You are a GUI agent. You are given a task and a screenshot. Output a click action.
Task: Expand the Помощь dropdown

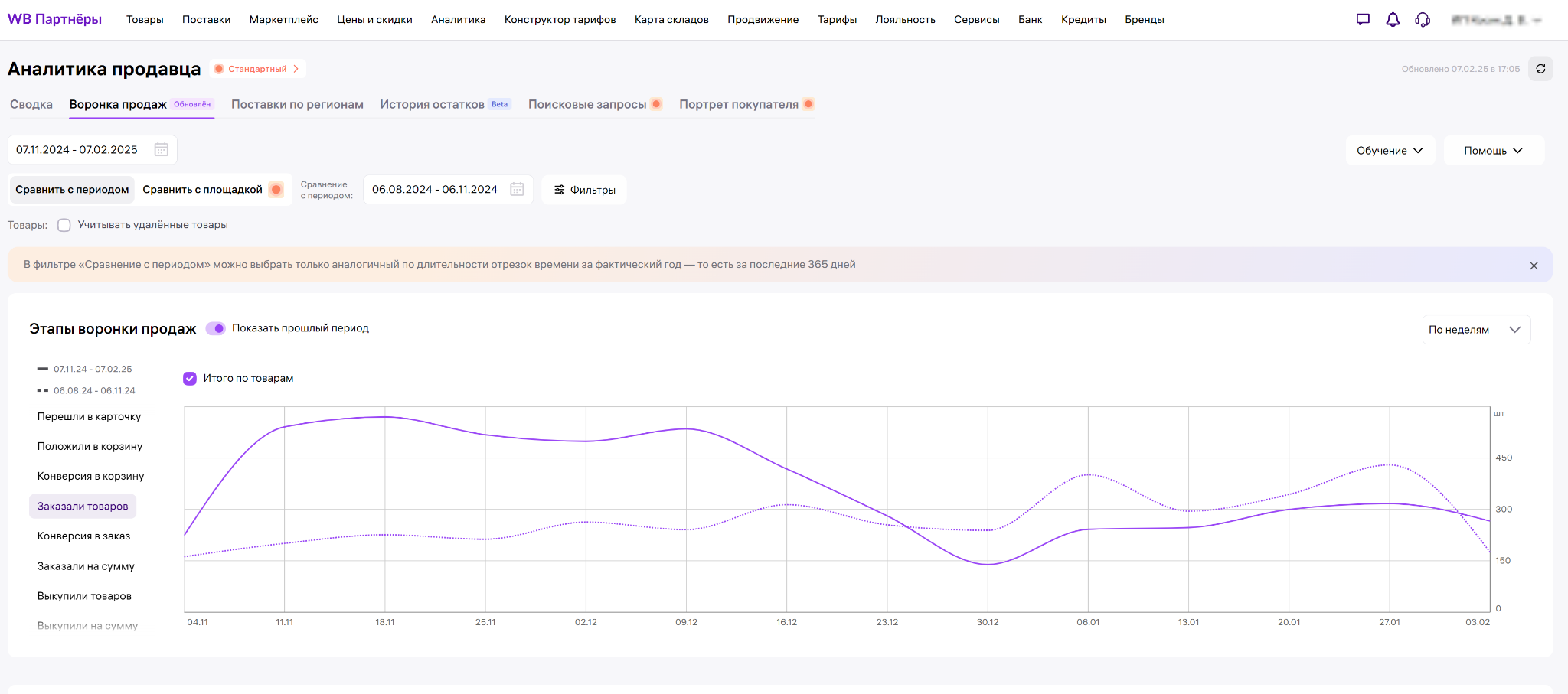(1493, 151)
